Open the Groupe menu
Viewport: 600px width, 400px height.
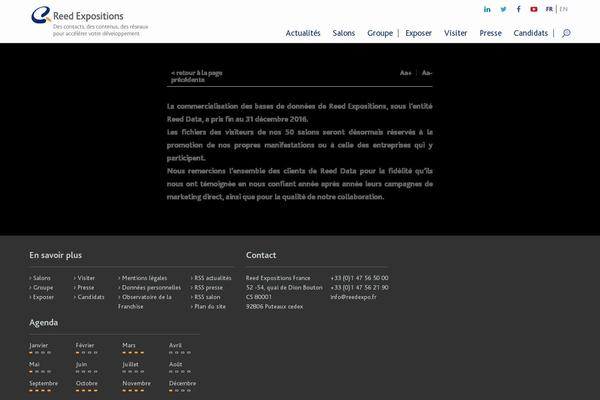click(x=380, y=33)
